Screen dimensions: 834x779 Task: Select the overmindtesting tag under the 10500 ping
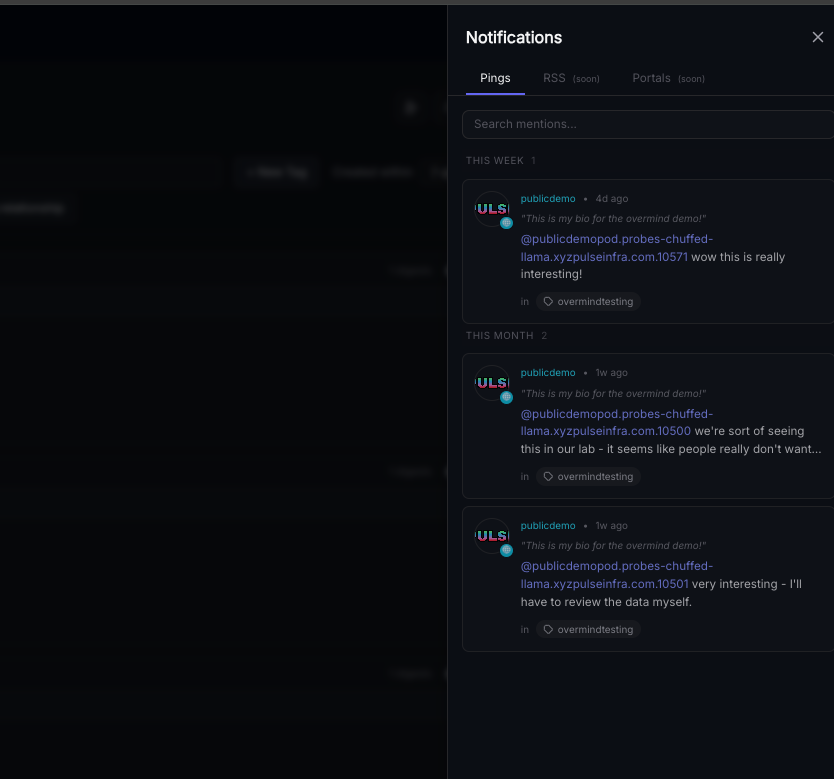tap(588, 477)
